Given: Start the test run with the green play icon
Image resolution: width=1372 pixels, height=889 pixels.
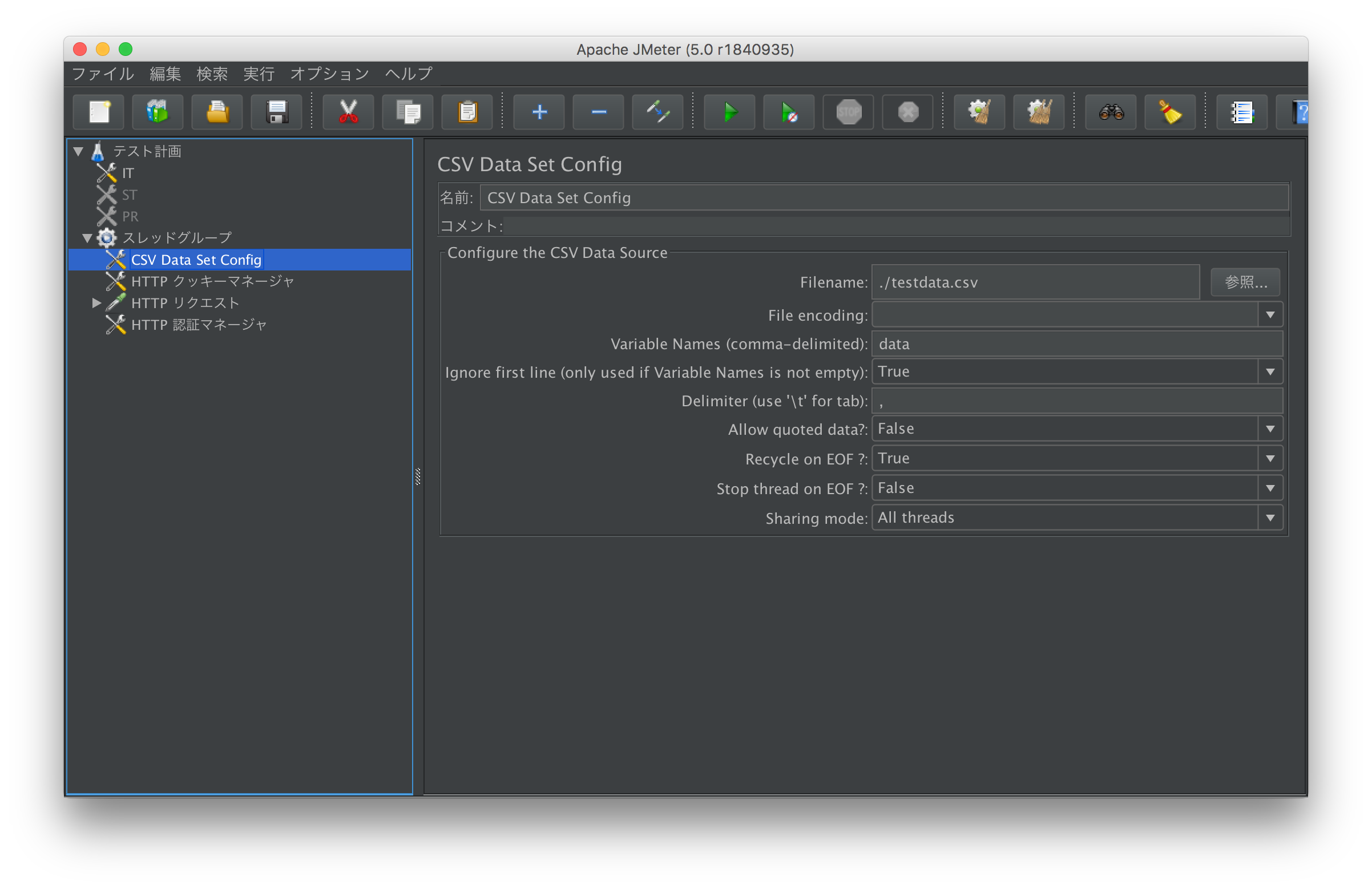Looking at the screenshot, I should 729,112.
